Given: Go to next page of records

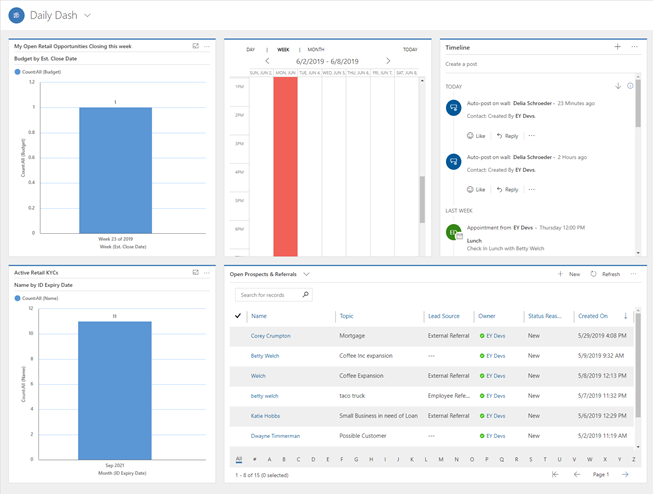Looking at the screenshot, I should click(x=625, y=474).
